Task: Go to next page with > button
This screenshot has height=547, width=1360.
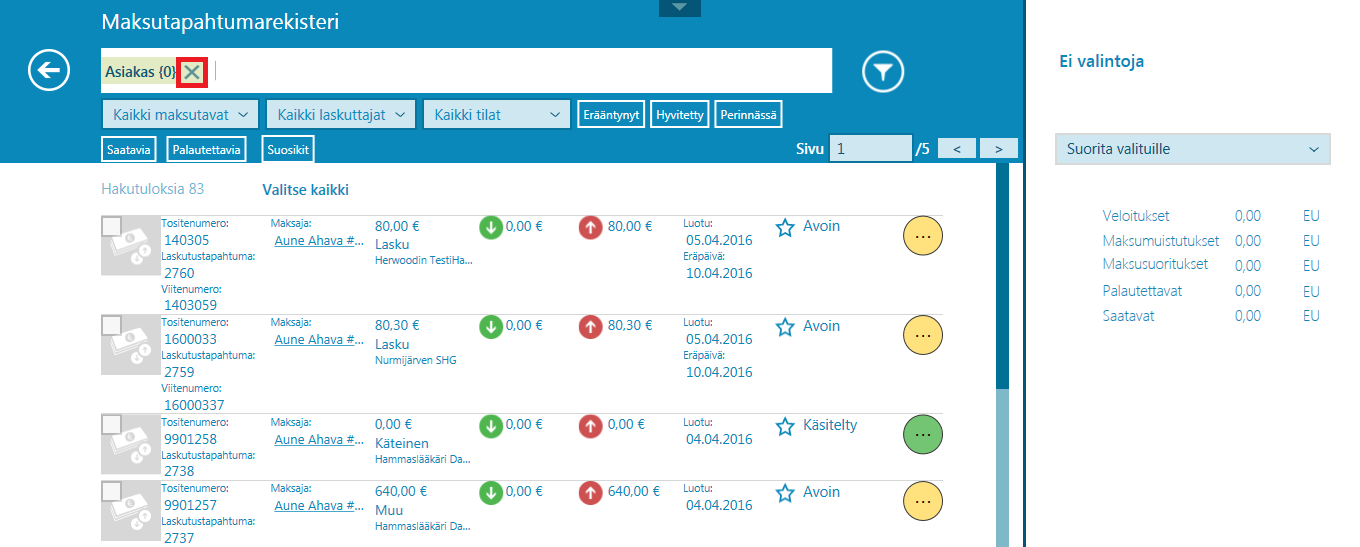Action: 997,149
